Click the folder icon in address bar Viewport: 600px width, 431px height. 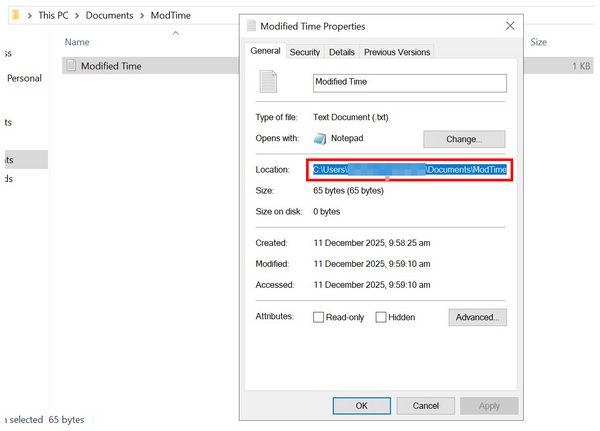15,15
